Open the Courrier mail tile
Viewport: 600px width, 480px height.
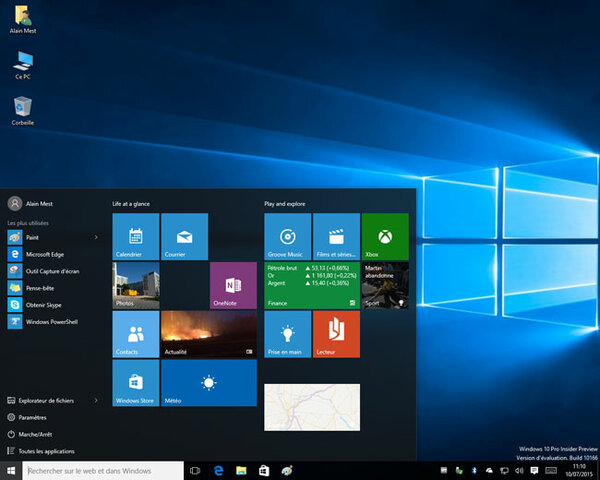pyautogui.click(x=184, y=237)
